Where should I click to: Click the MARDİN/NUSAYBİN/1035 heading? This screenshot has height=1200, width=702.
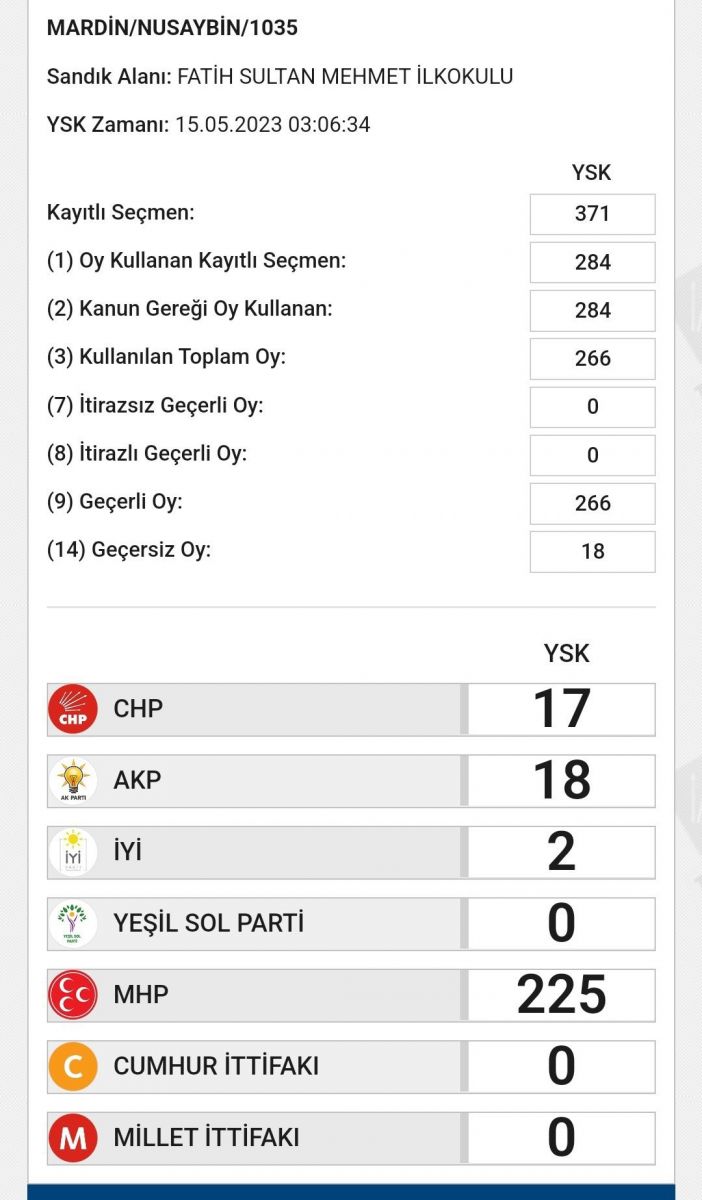point(172,28)
